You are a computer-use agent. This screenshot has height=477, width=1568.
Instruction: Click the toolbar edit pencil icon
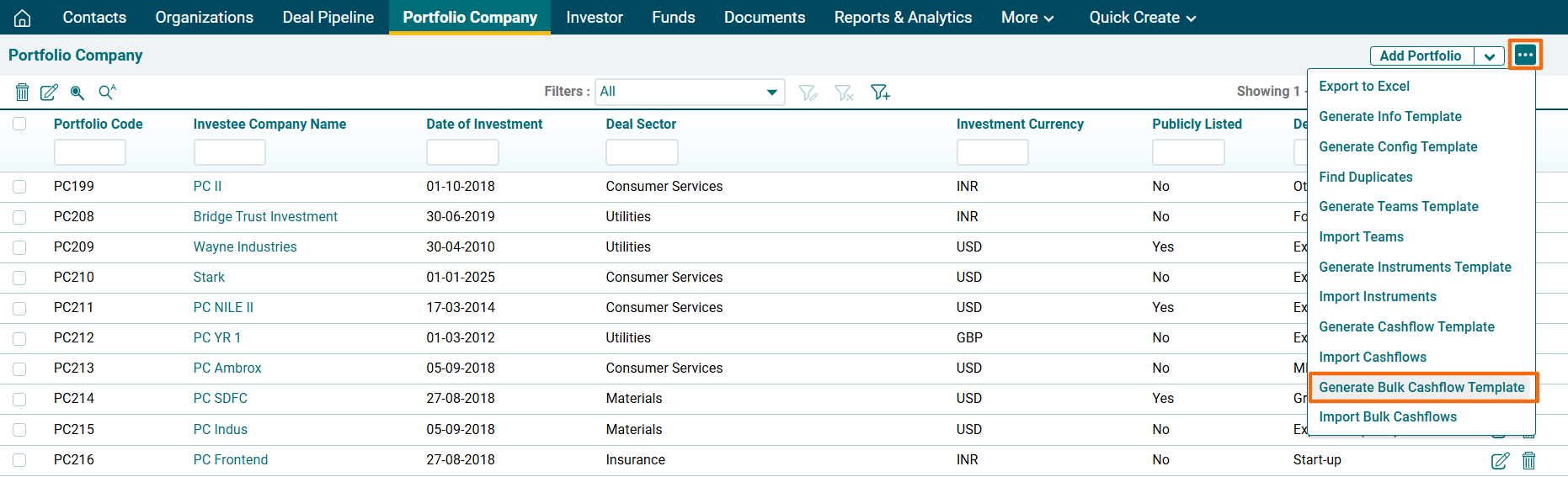tap(50, 92)
